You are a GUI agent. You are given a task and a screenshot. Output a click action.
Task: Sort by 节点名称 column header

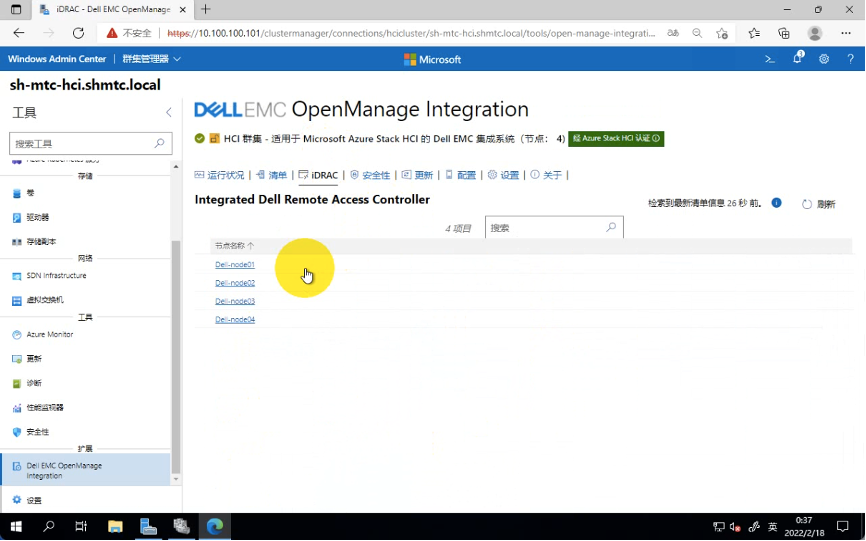click(234, 246)
